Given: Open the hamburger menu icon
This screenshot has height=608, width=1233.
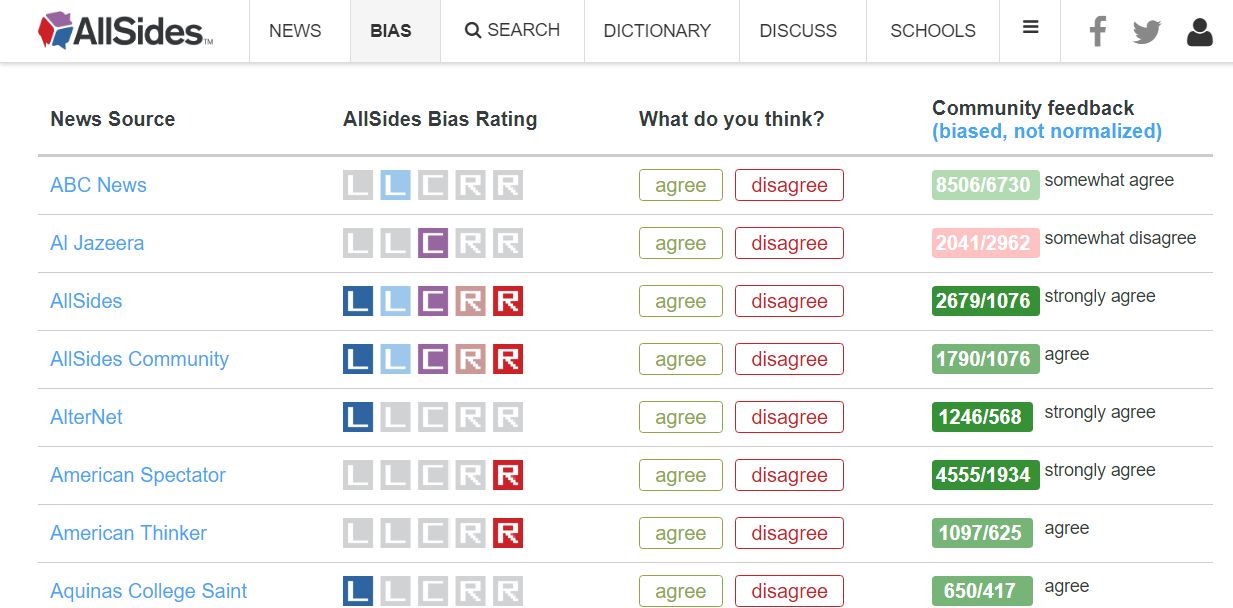Looking at the screenshot, I should click(x=1031, y=28).
